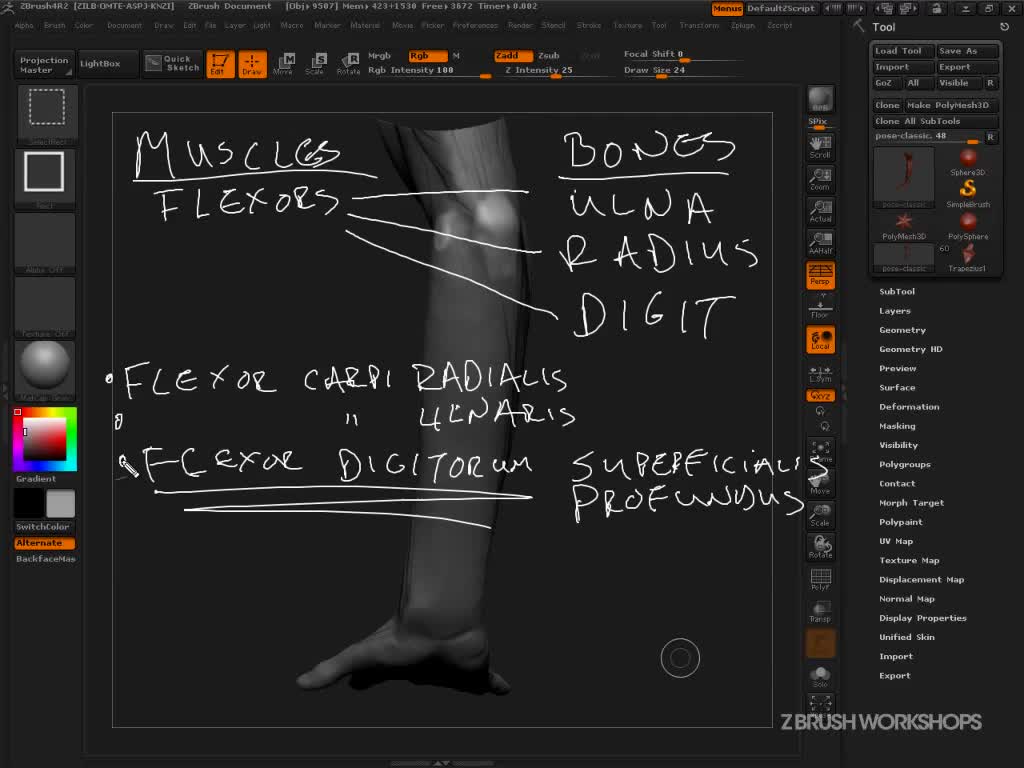Click the Rotate view icon in right shelf
Screen dimensions: 1024x768
820,547
